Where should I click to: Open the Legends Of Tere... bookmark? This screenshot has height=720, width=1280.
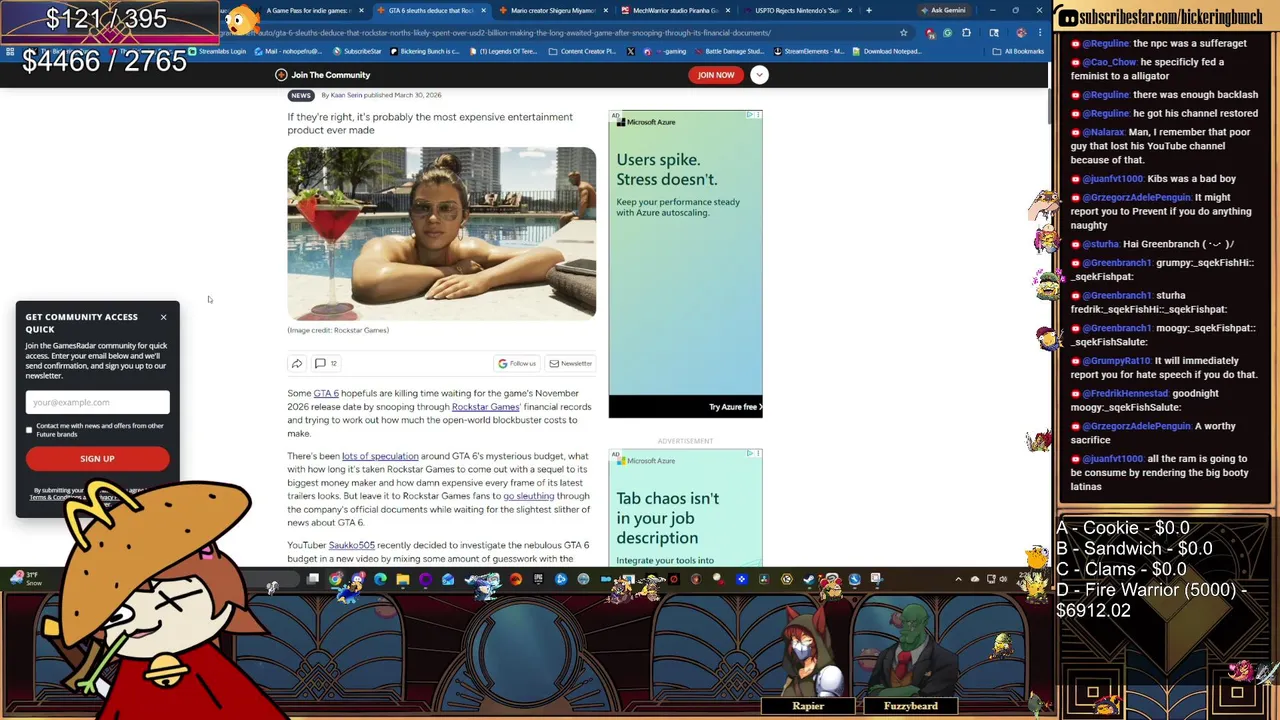pyautogui.click(x=503, y=51)
